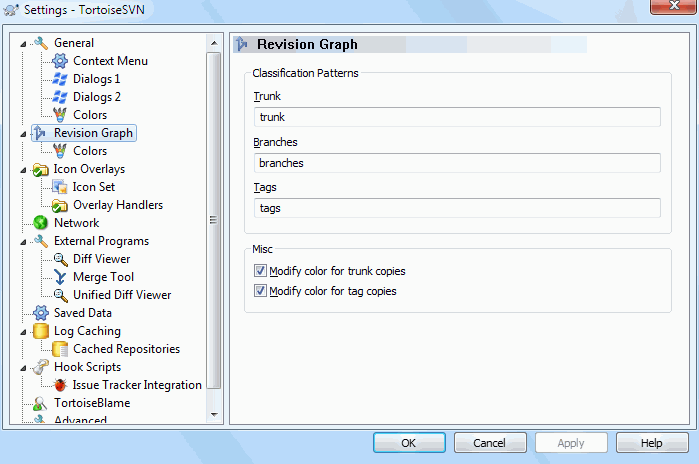
Task: Click the External Programs wrench icon
Action: 41,241
